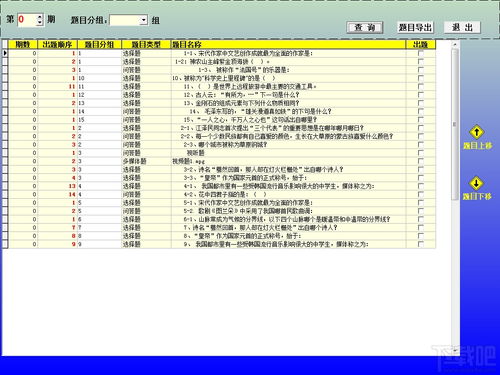Sort by the 期数 column header
The height and width of the screenshot is (375, 500).
pyautogui.click(x=23, y=44)
